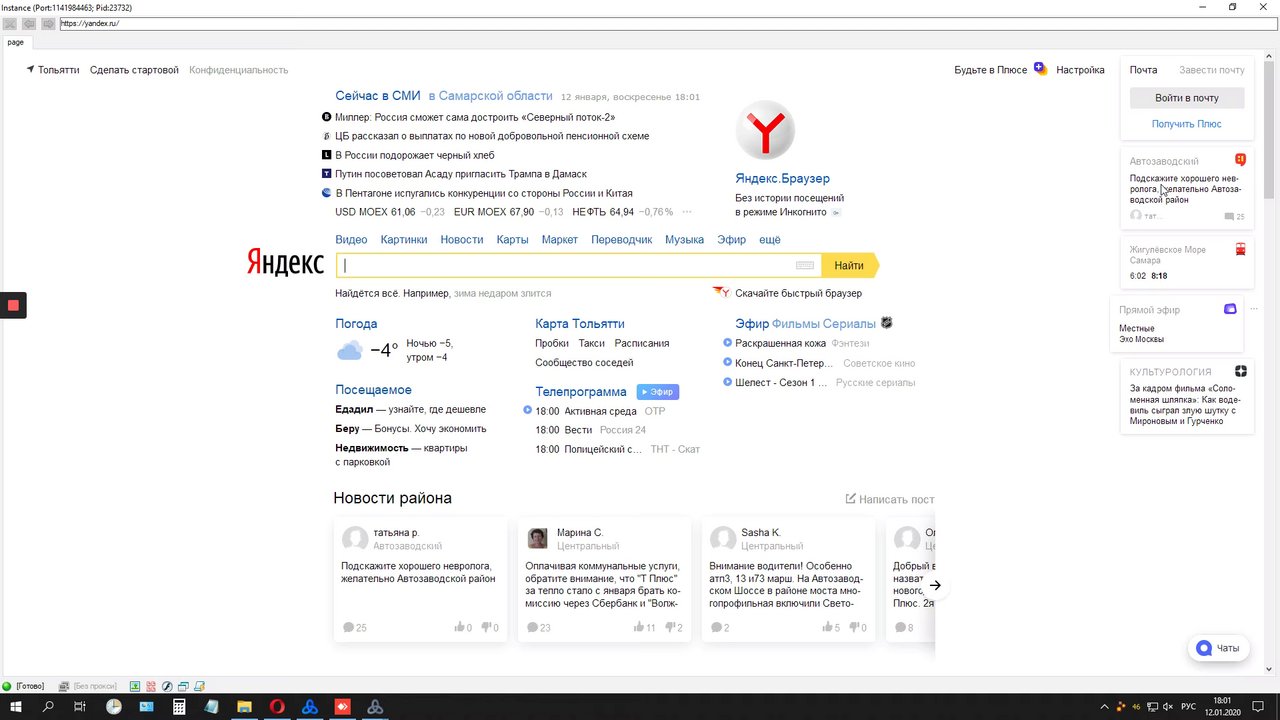Click the browser back arrow button
This screenshot has height=720, width=1280.
[x=28, y=23]
